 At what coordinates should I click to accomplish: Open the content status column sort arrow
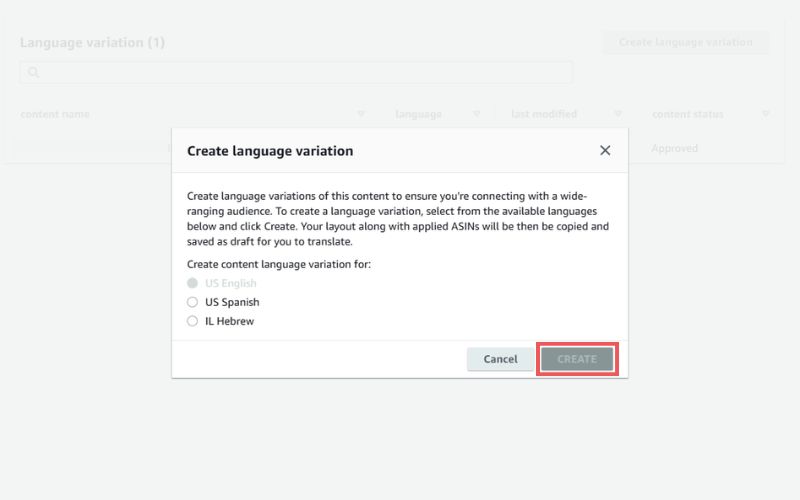coord(765,114)
